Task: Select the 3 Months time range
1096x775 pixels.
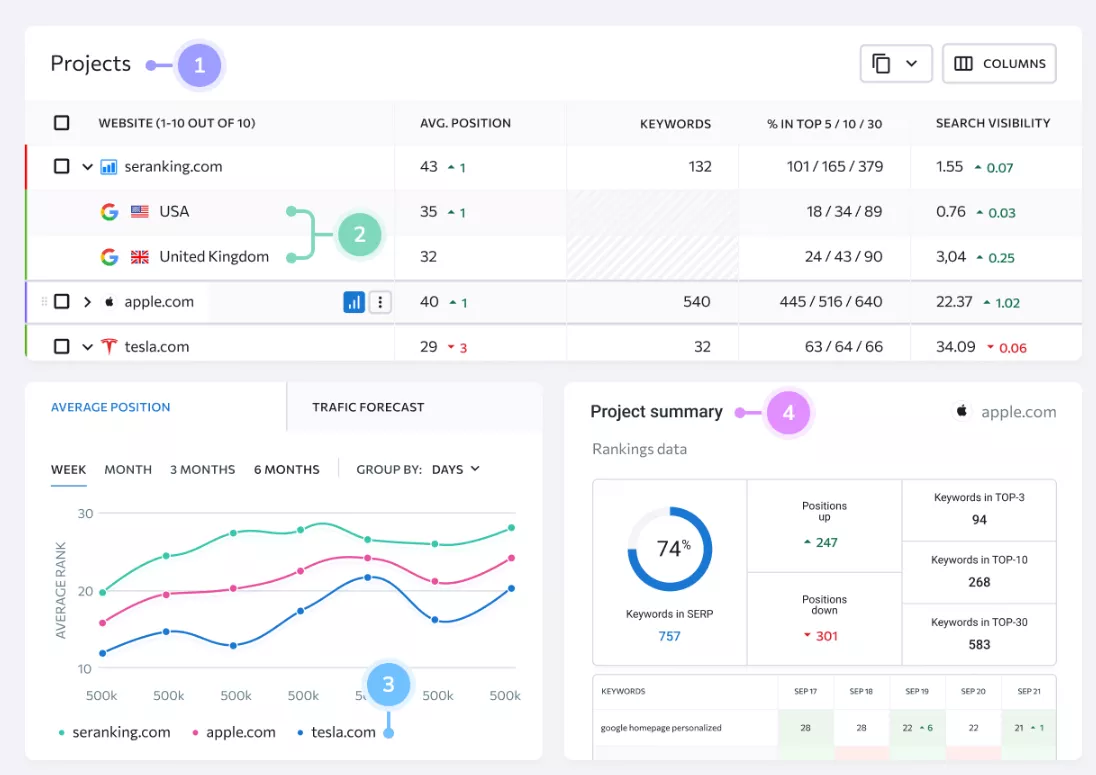Action: [x=203, y=470]
